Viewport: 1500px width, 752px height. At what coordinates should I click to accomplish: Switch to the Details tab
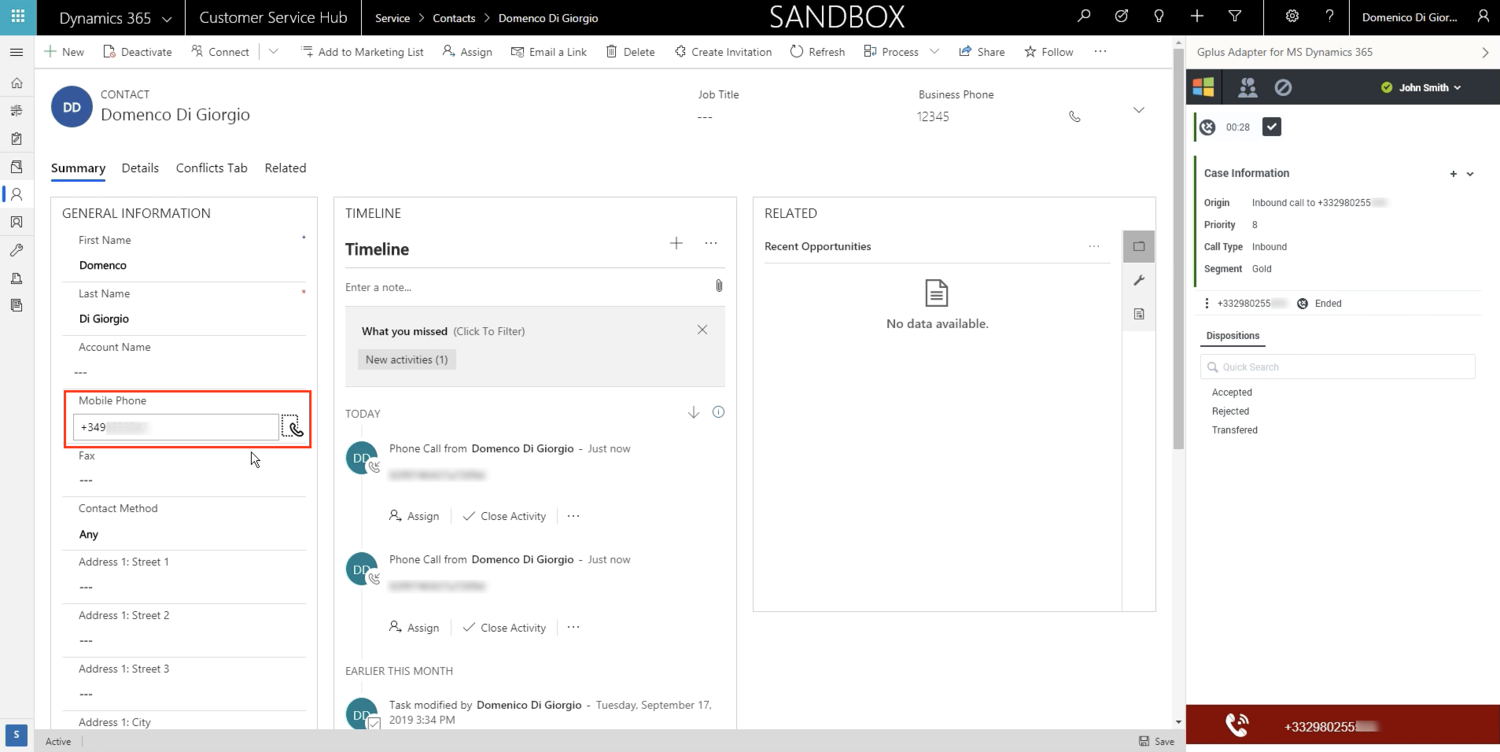tap(140, 168)
